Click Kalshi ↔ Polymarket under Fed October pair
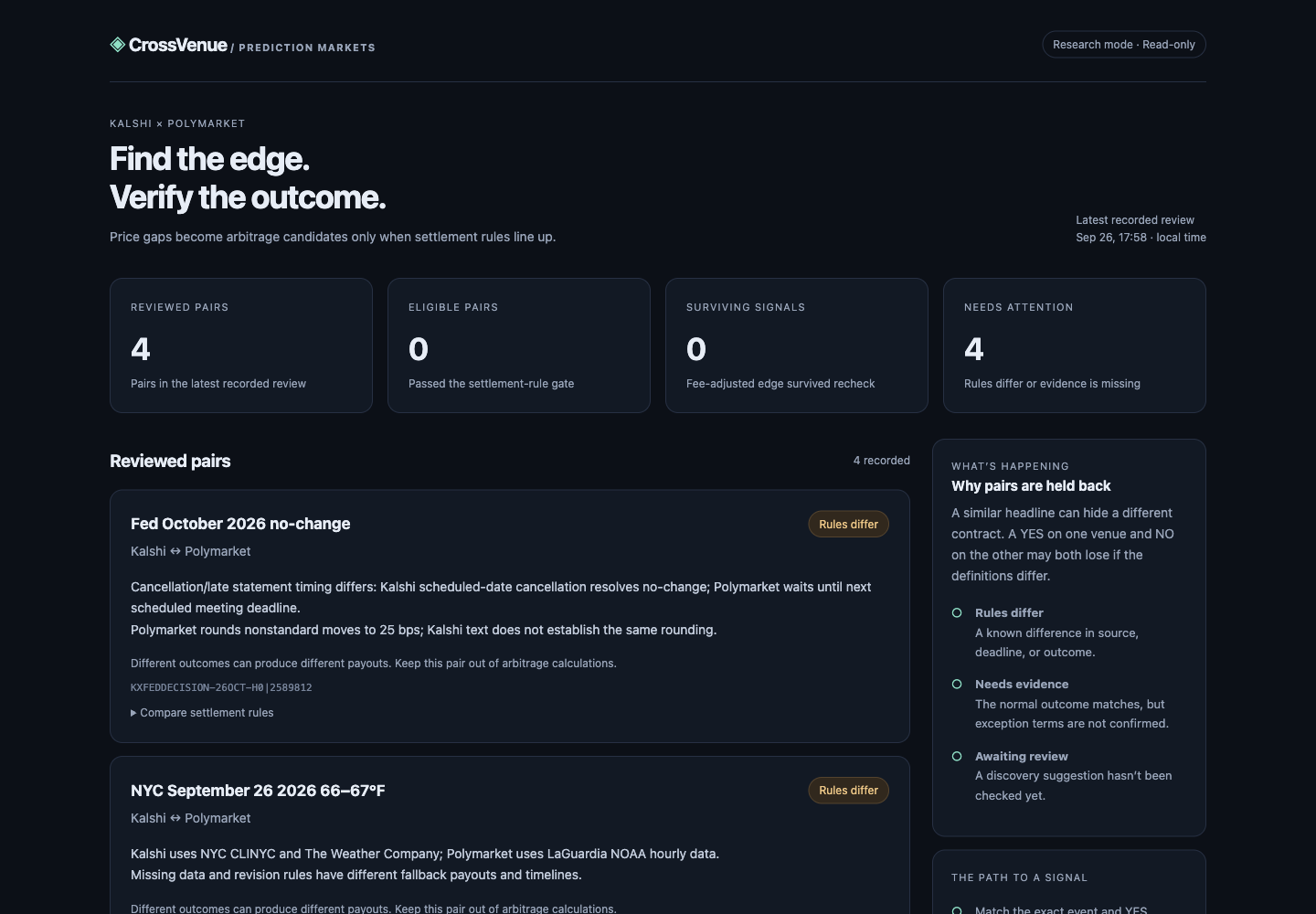This screenshot has height=914, width=1316. pyautogui.click(x=190, y=551)
